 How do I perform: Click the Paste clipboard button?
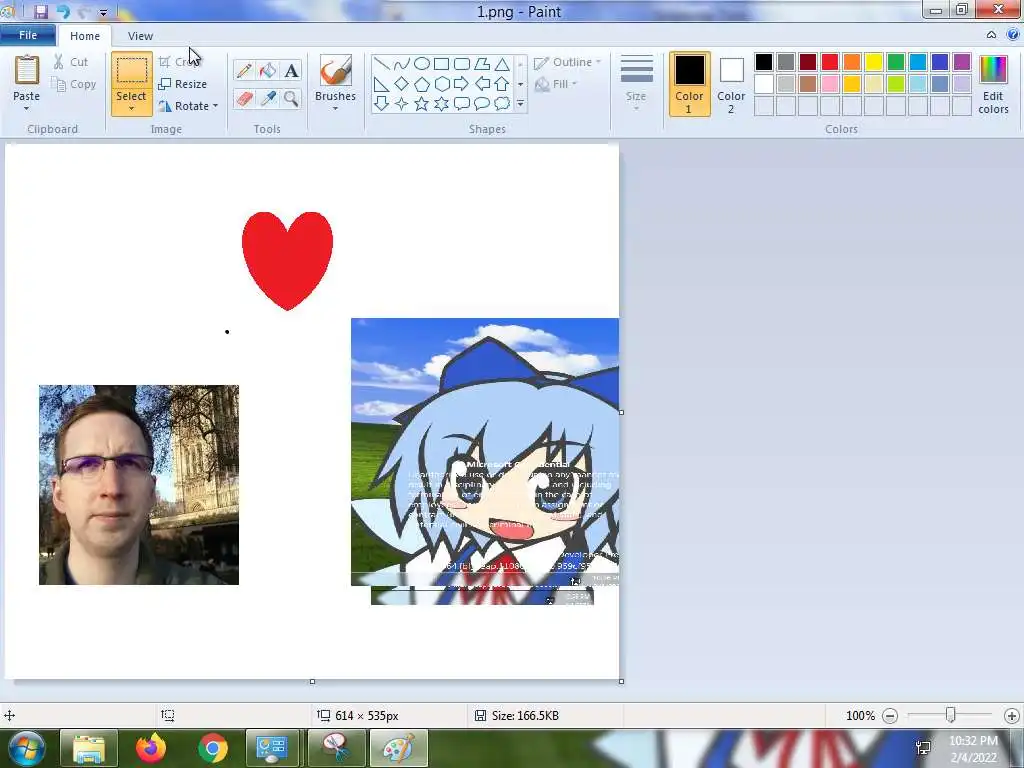[x=26, y=78]
